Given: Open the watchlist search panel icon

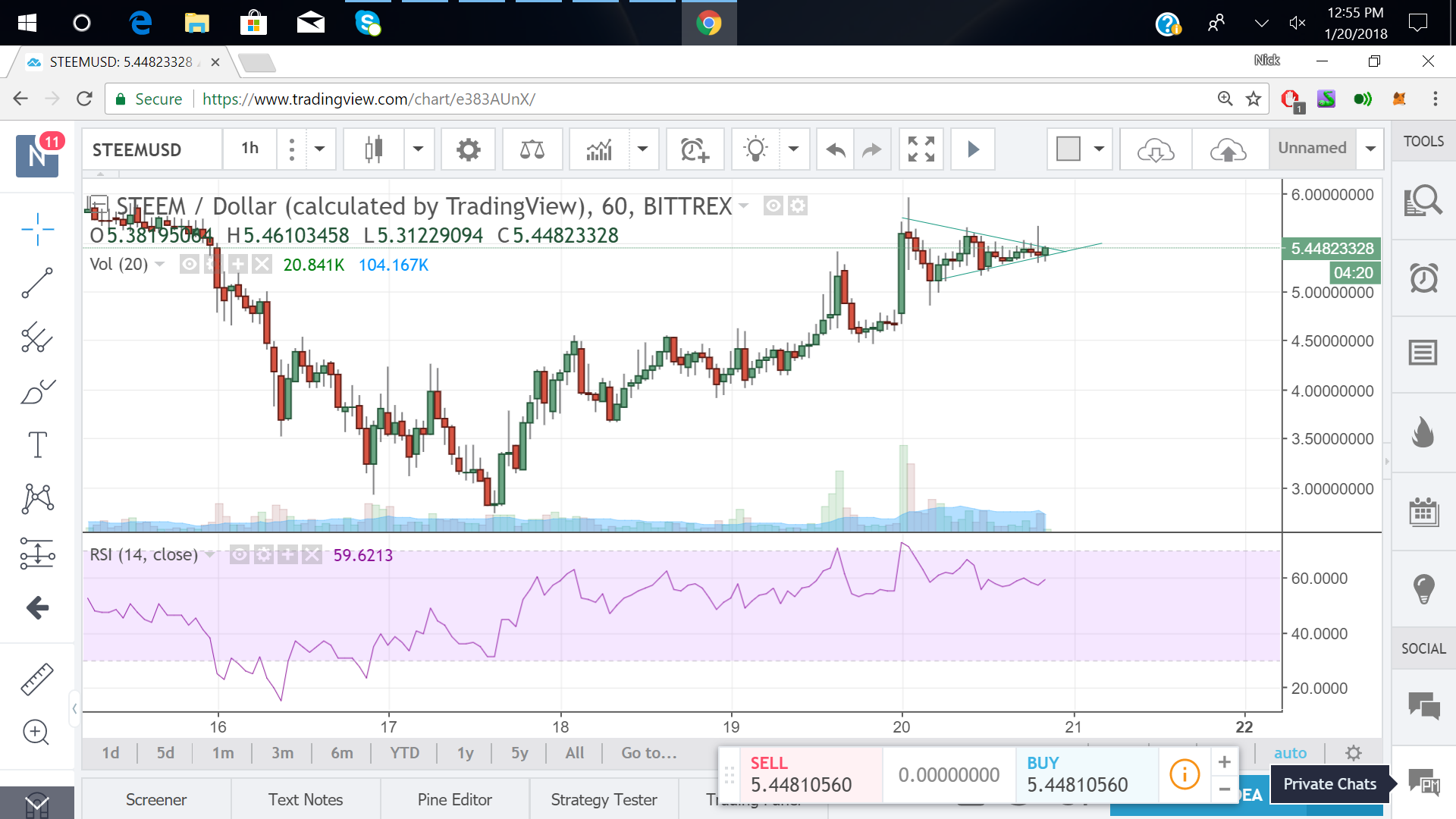Looking at the screenshot, I should pyautogui.click(x=1423, y=201).
